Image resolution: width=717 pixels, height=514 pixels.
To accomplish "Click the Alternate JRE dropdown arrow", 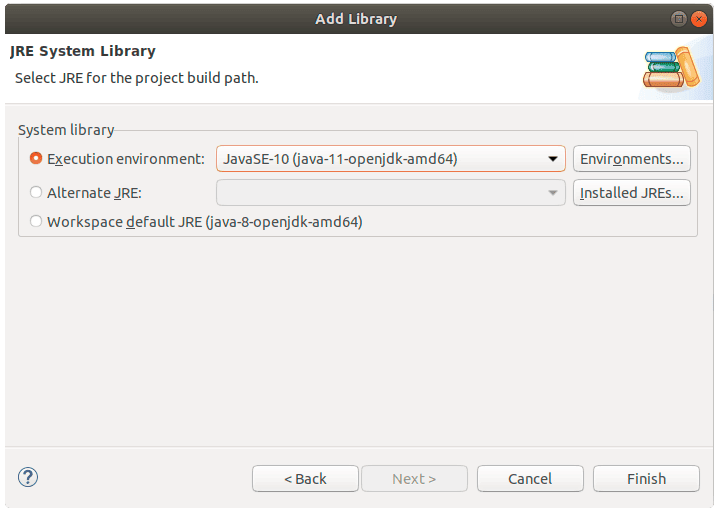I will 553,193.
